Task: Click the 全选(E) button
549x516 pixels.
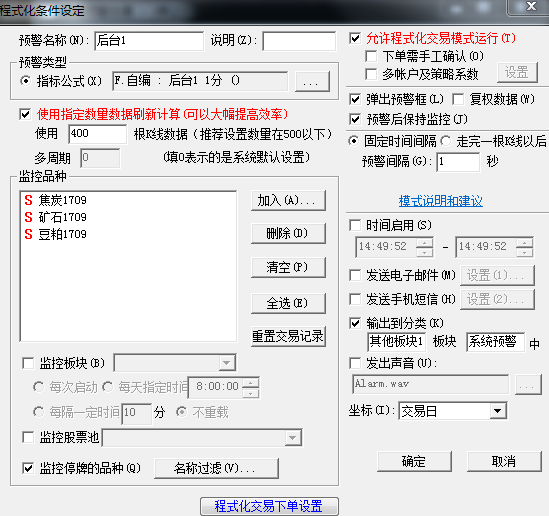Action: [x=288, y=303]
